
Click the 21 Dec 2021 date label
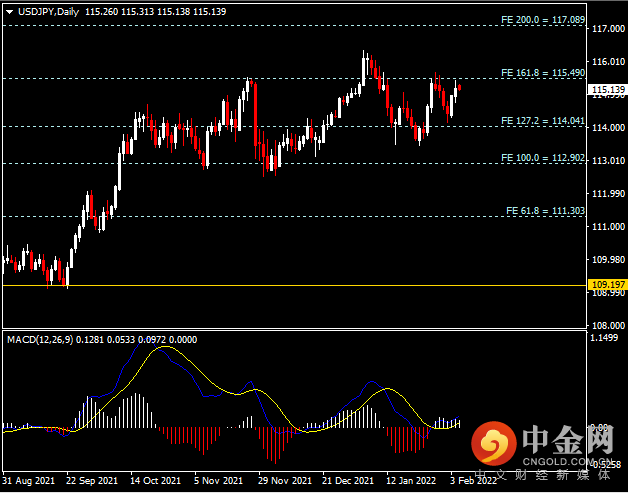click(348, 480)
